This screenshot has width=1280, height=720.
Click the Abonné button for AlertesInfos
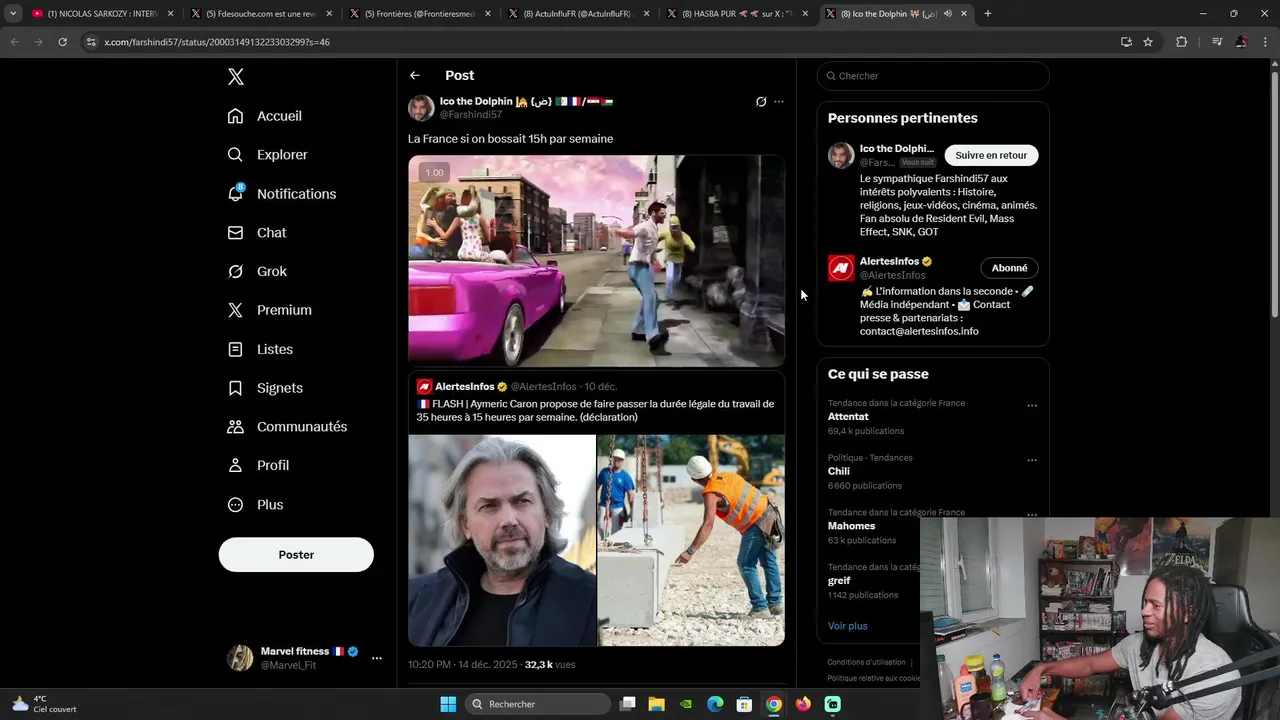pyautogui.click(x=1009, y=268)
